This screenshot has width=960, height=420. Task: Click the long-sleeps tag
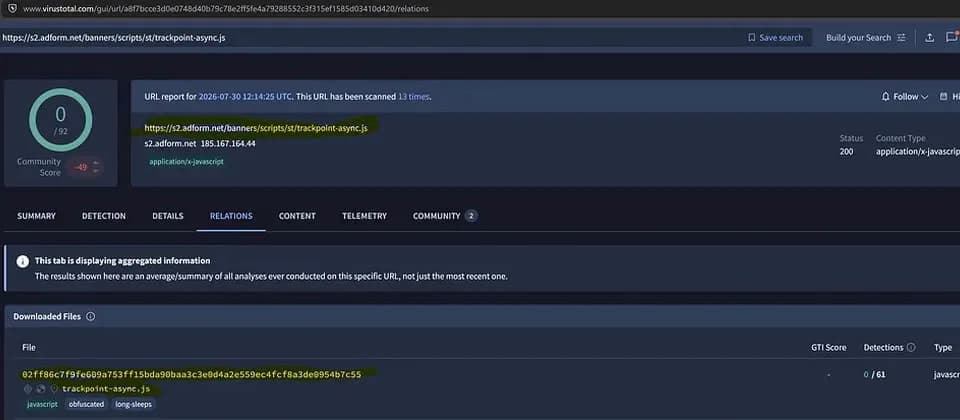(133, 404)
